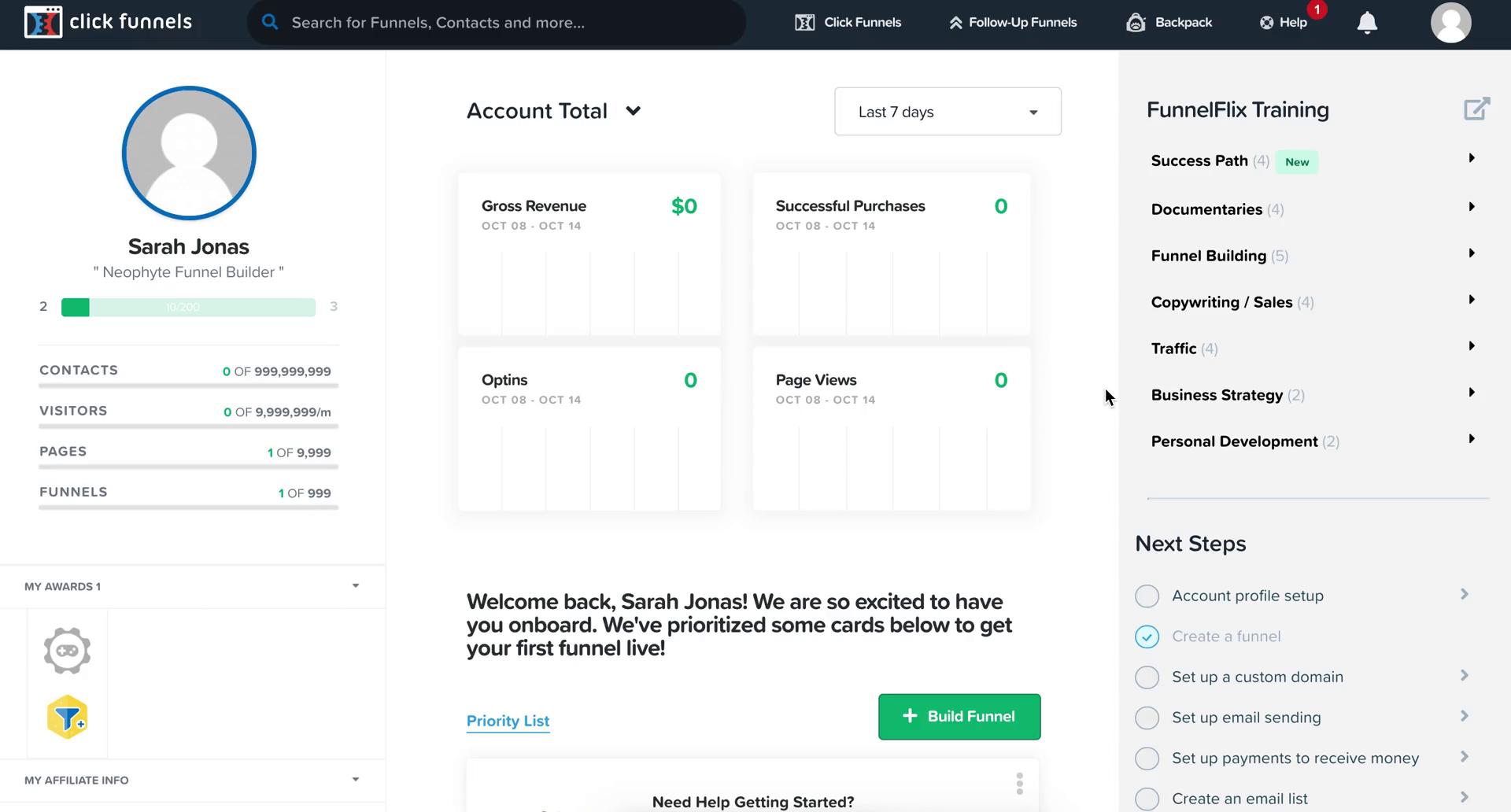Click the search magnifier icon

[x=270, y=22]
